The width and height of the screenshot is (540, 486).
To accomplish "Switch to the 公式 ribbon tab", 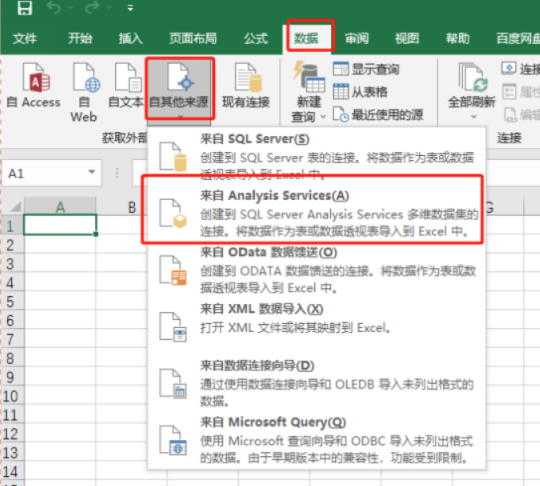I will coord(256,38).
